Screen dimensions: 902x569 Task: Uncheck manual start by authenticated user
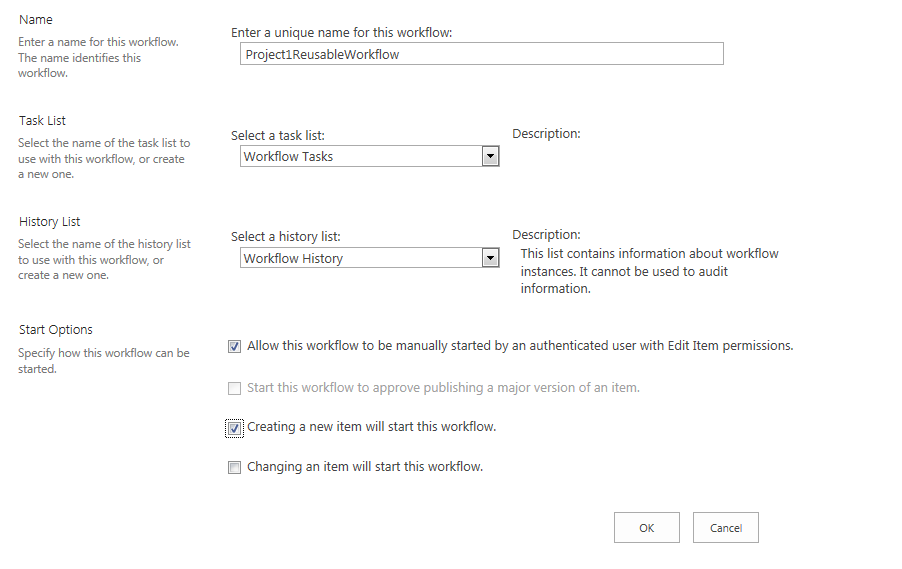[x=234, y=346]
